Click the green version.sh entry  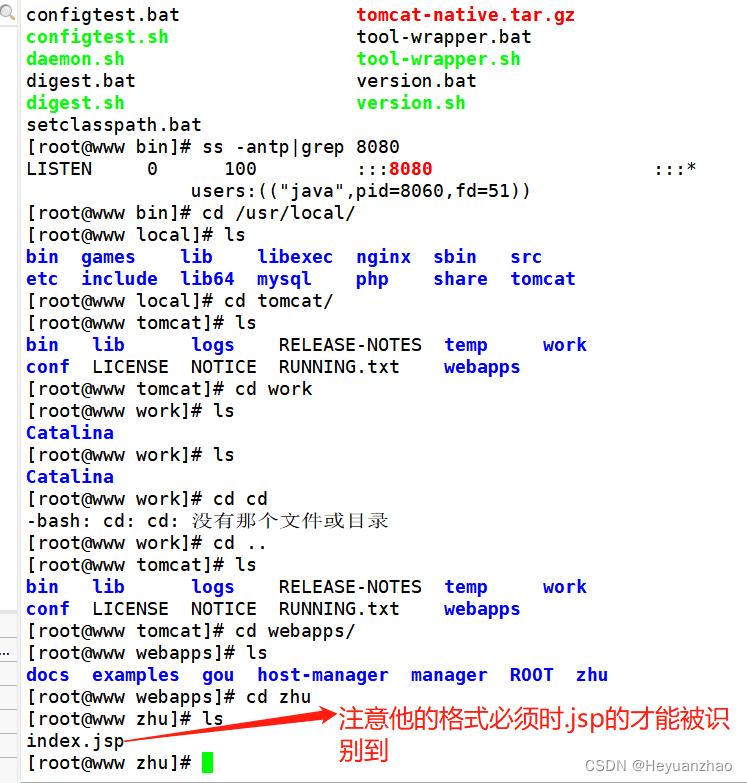[x=411, y=102]
